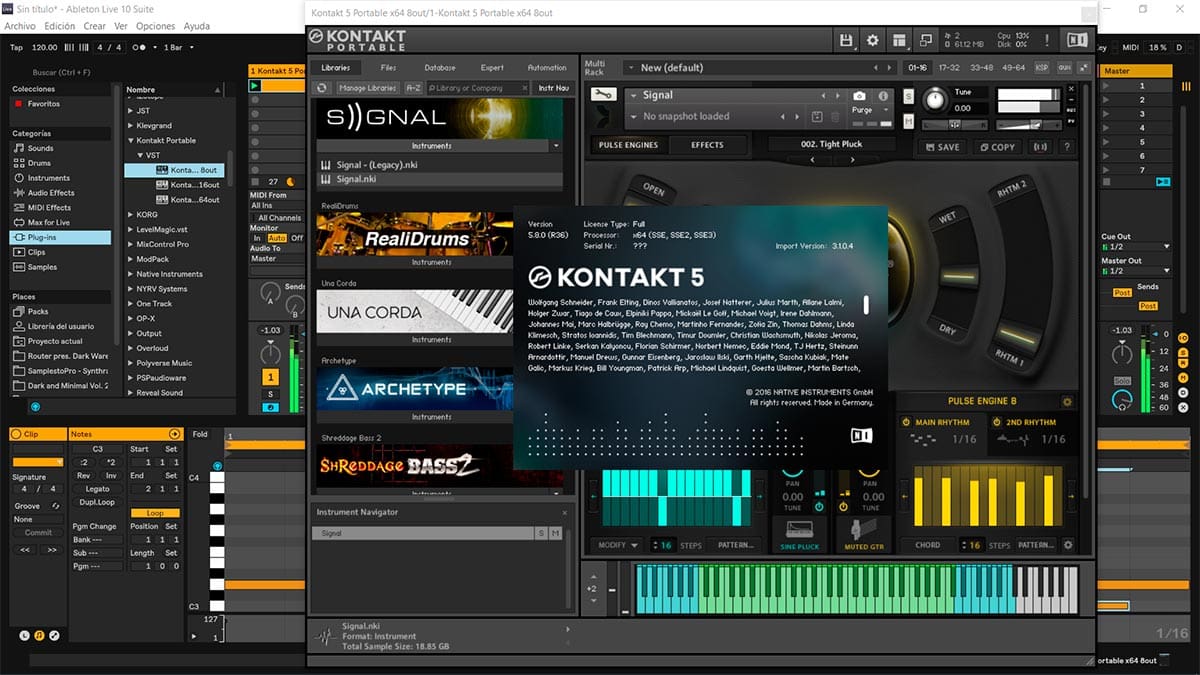
Task: Select MIDI Effects category in browser
Action: point(49,208)
